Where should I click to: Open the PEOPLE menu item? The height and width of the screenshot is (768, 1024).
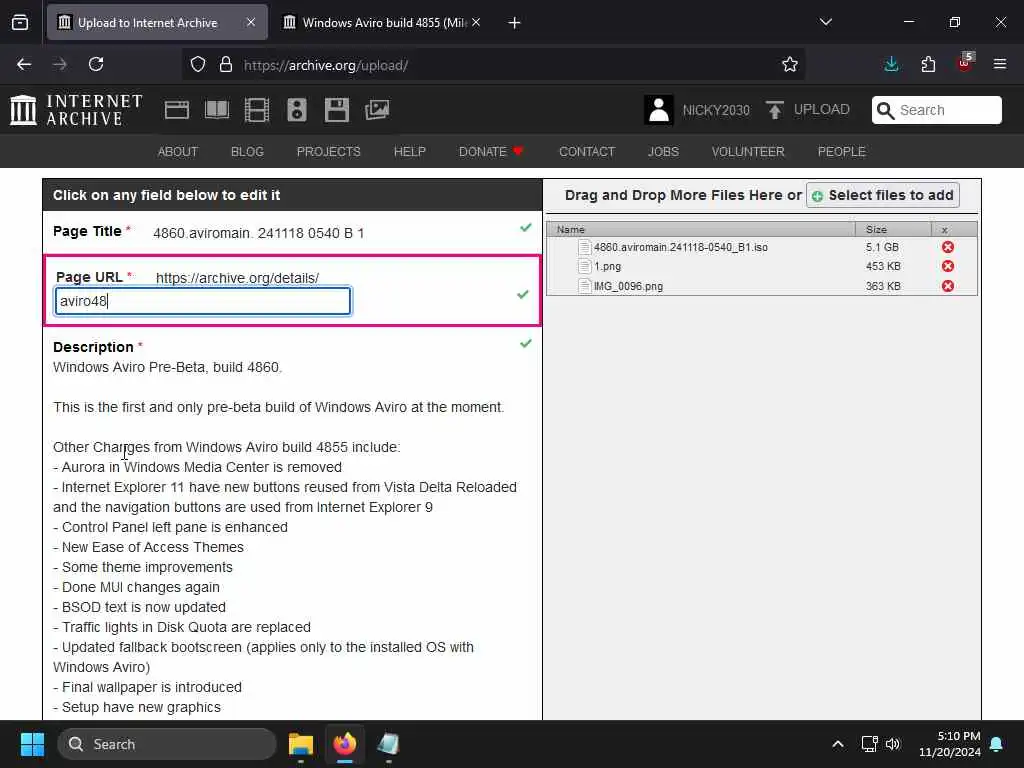coord(841,152)
